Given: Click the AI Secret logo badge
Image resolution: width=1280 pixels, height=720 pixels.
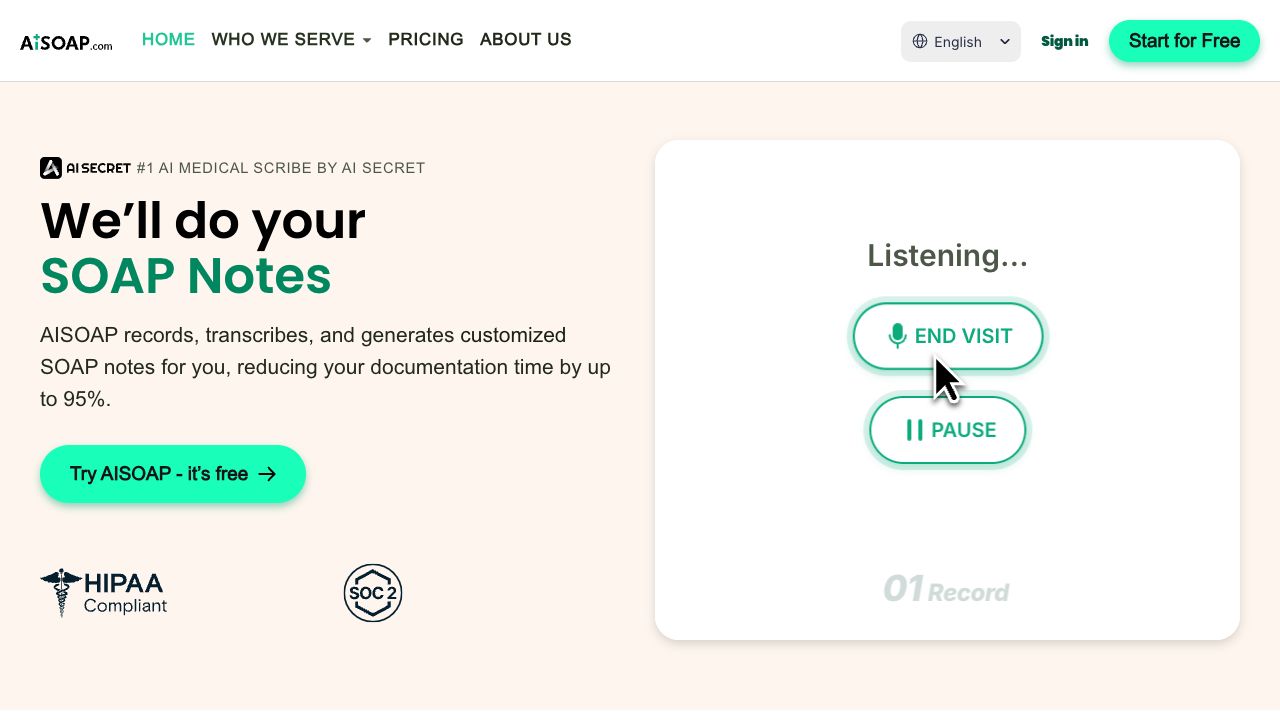Looking at the screenshot, I should (x=86, y=168).
